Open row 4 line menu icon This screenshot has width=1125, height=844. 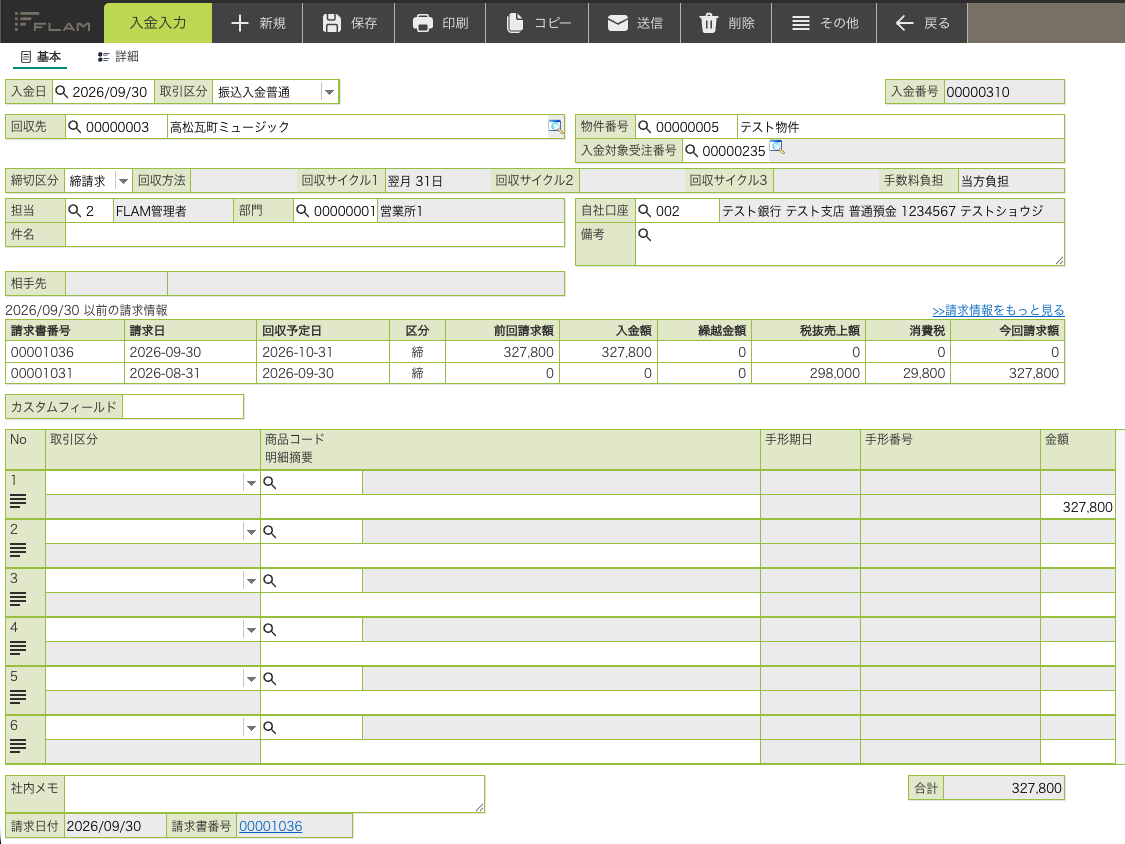point(18,648)
